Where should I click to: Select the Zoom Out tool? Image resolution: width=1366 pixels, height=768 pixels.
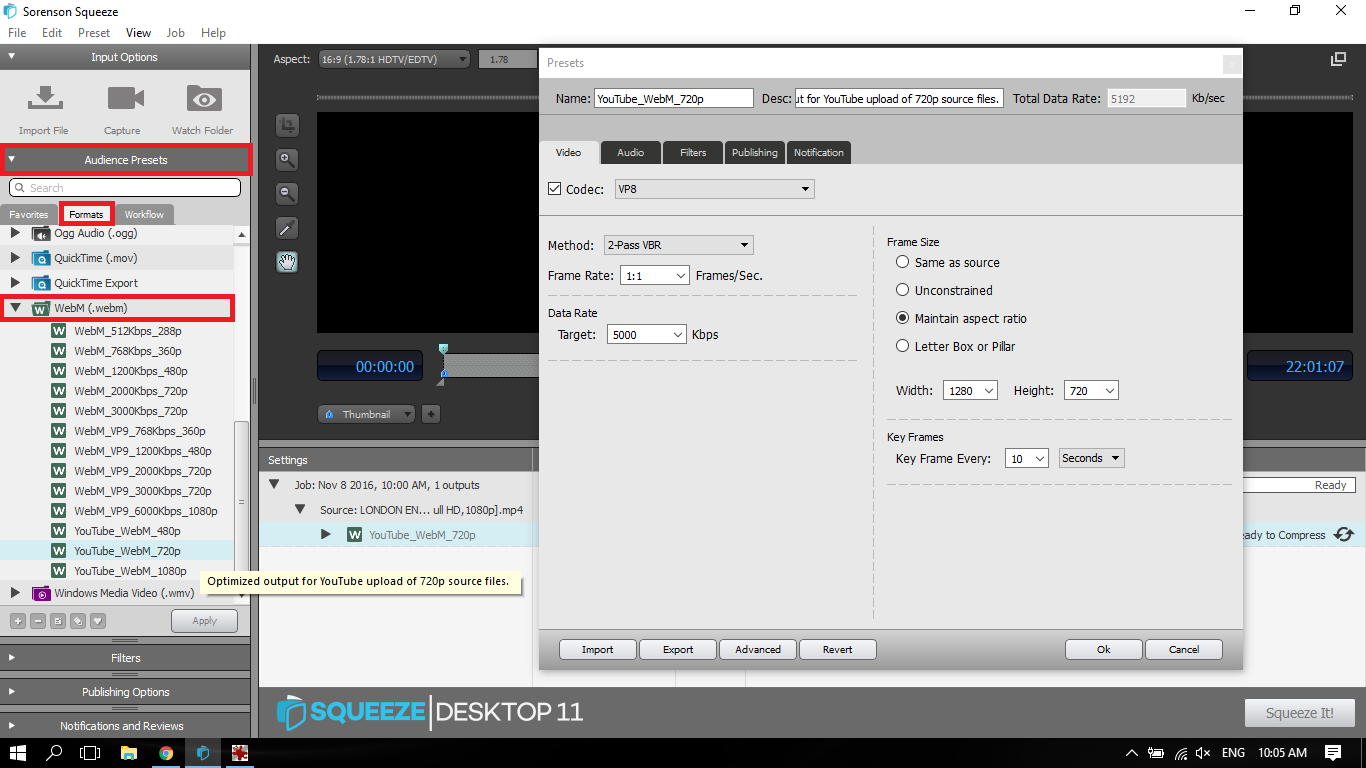[287, 193]
